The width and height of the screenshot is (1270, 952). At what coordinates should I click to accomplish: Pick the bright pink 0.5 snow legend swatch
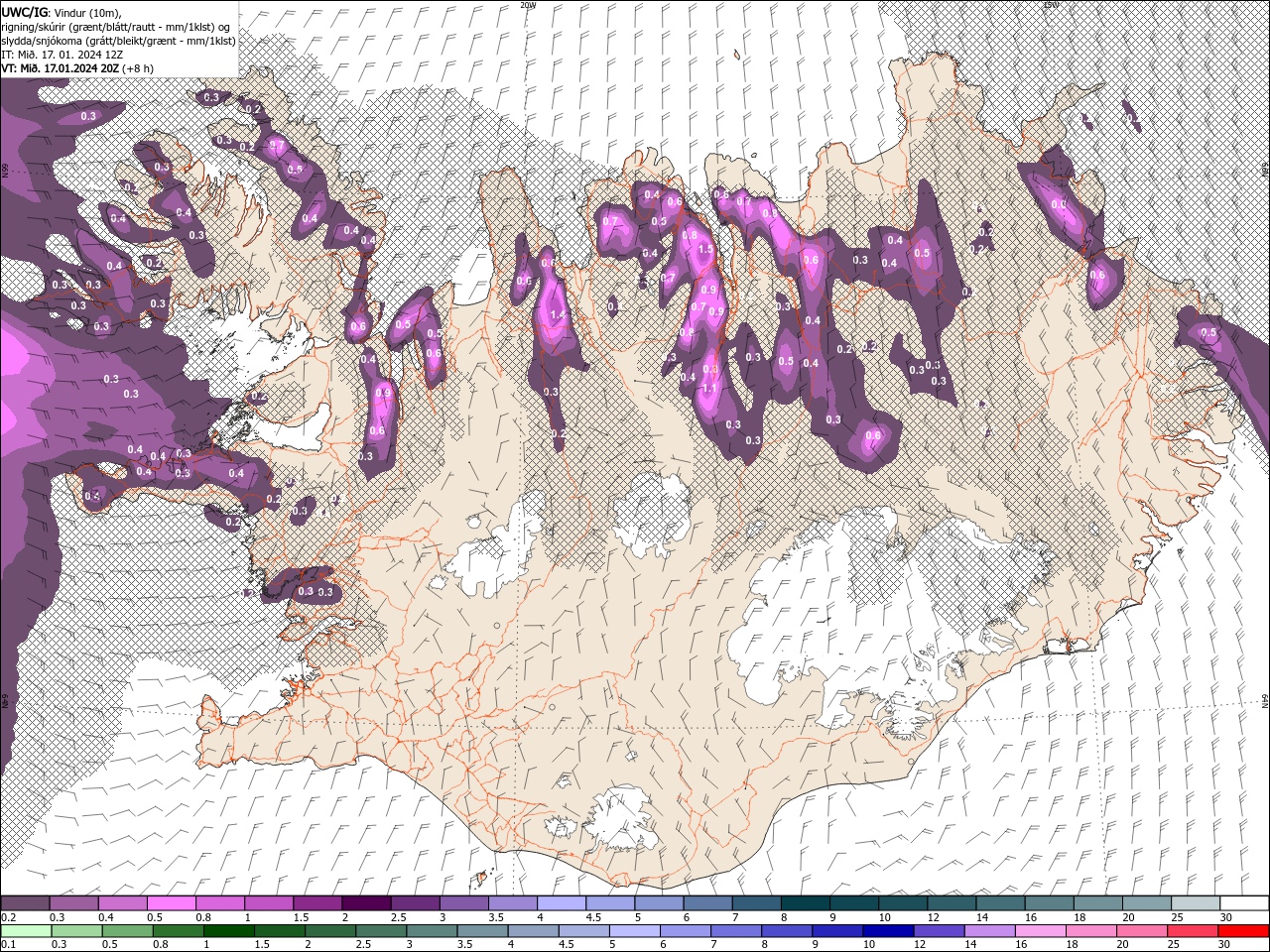pyautogui.click(x=171, y=903)
